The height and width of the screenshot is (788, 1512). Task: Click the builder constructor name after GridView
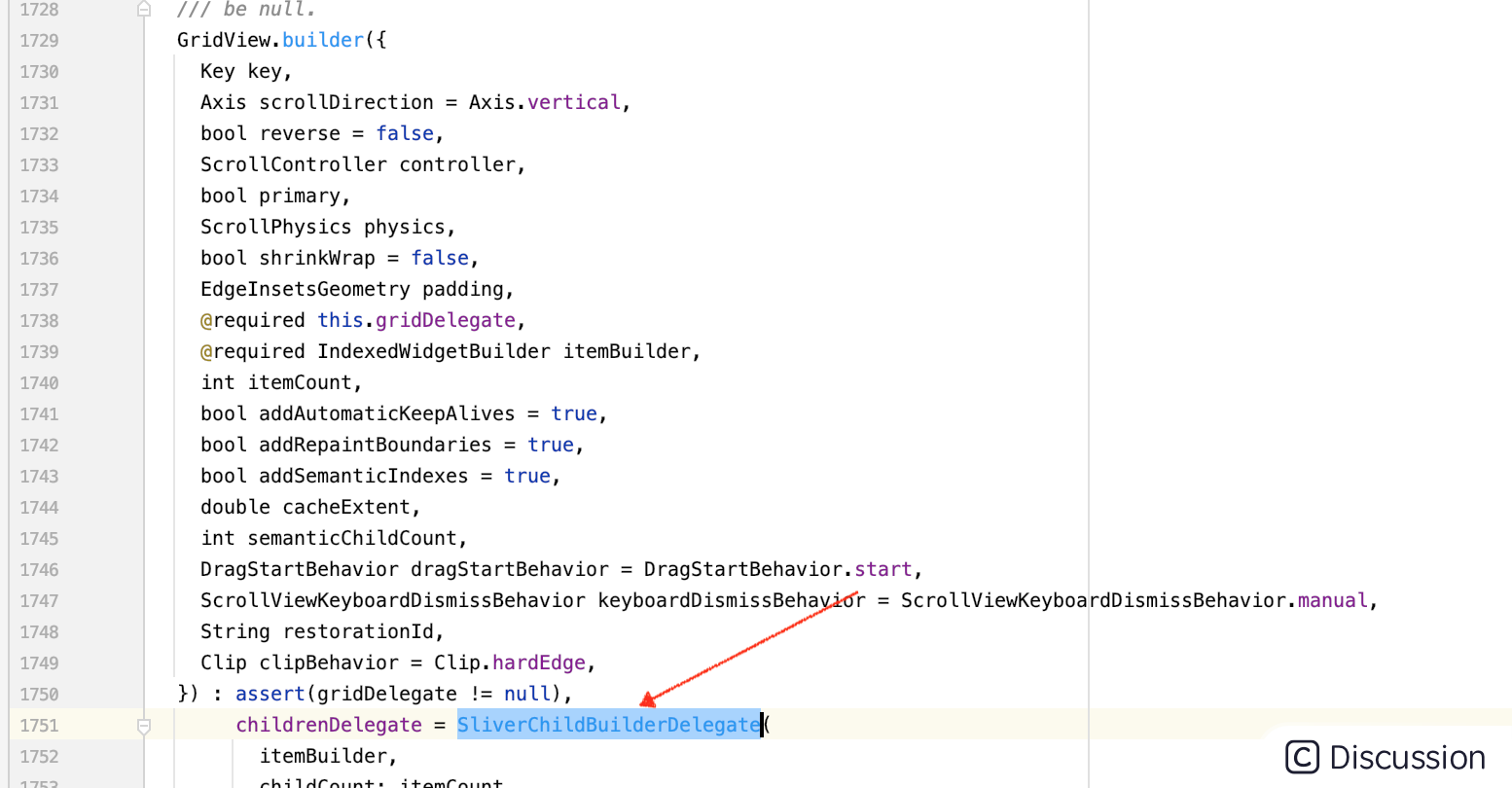[x=323, y=40]
